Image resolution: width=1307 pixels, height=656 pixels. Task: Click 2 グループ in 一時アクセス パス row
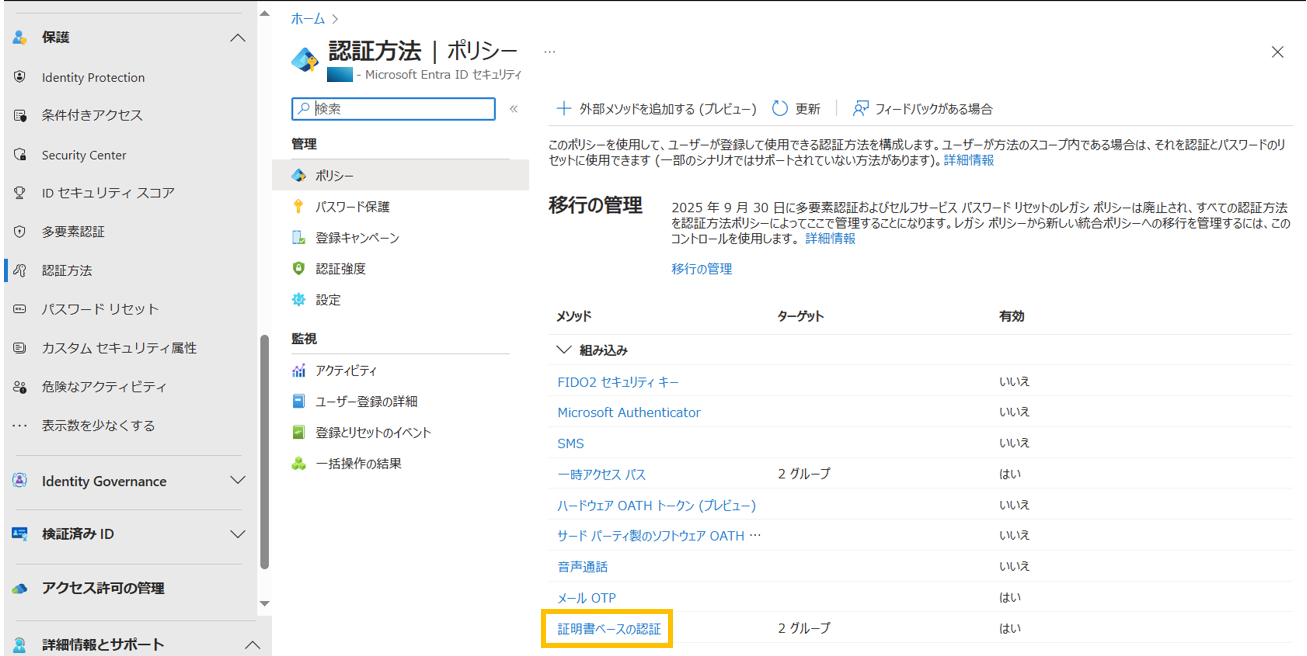[804, 473]
